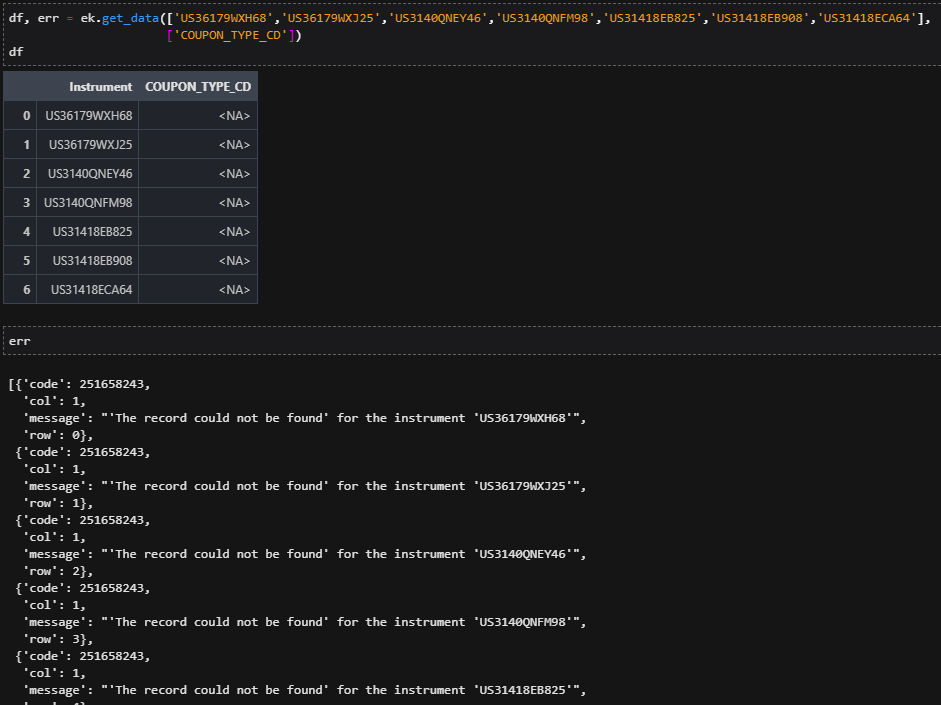Click the Instrument column header

pyautogui.click(x=88, y=86)
